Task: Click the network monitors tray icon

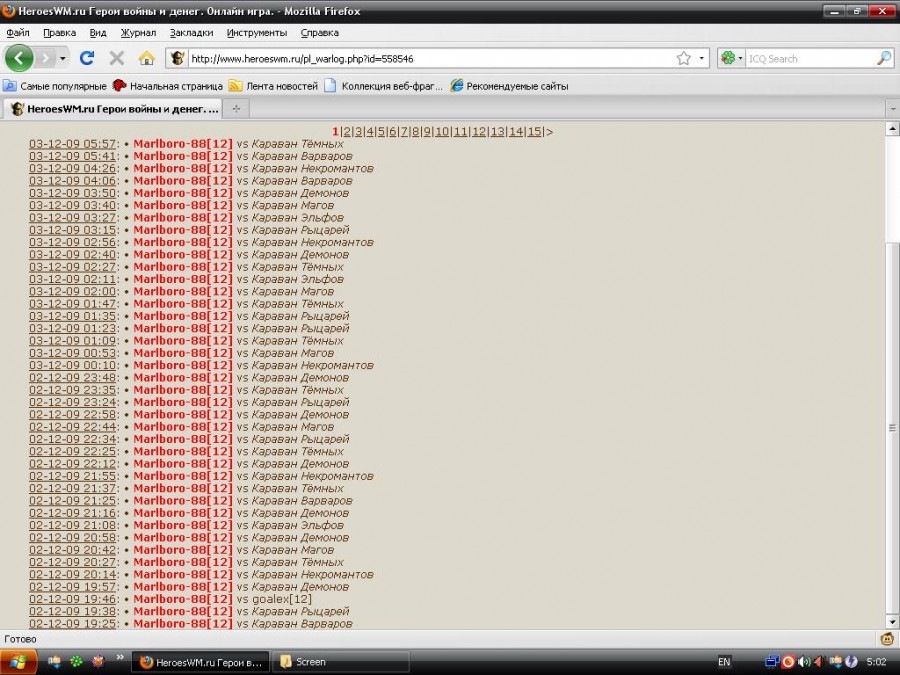Action: coord(772,662)
